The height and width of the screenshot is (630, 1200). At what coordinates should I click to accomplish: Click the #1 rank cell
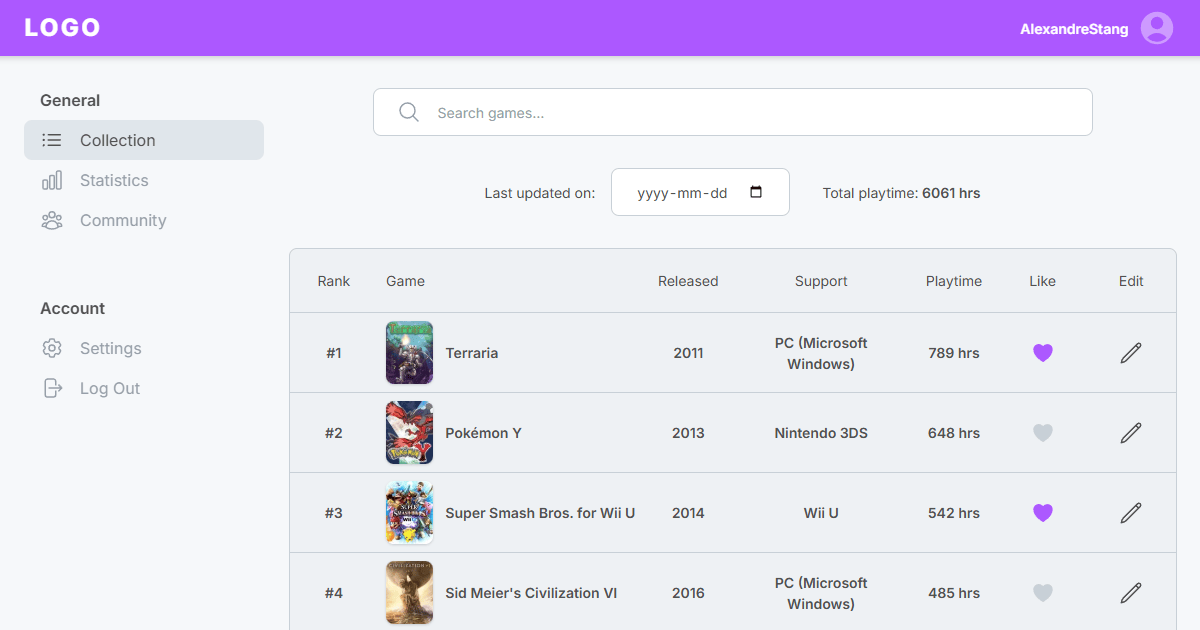tap(334, 353)
